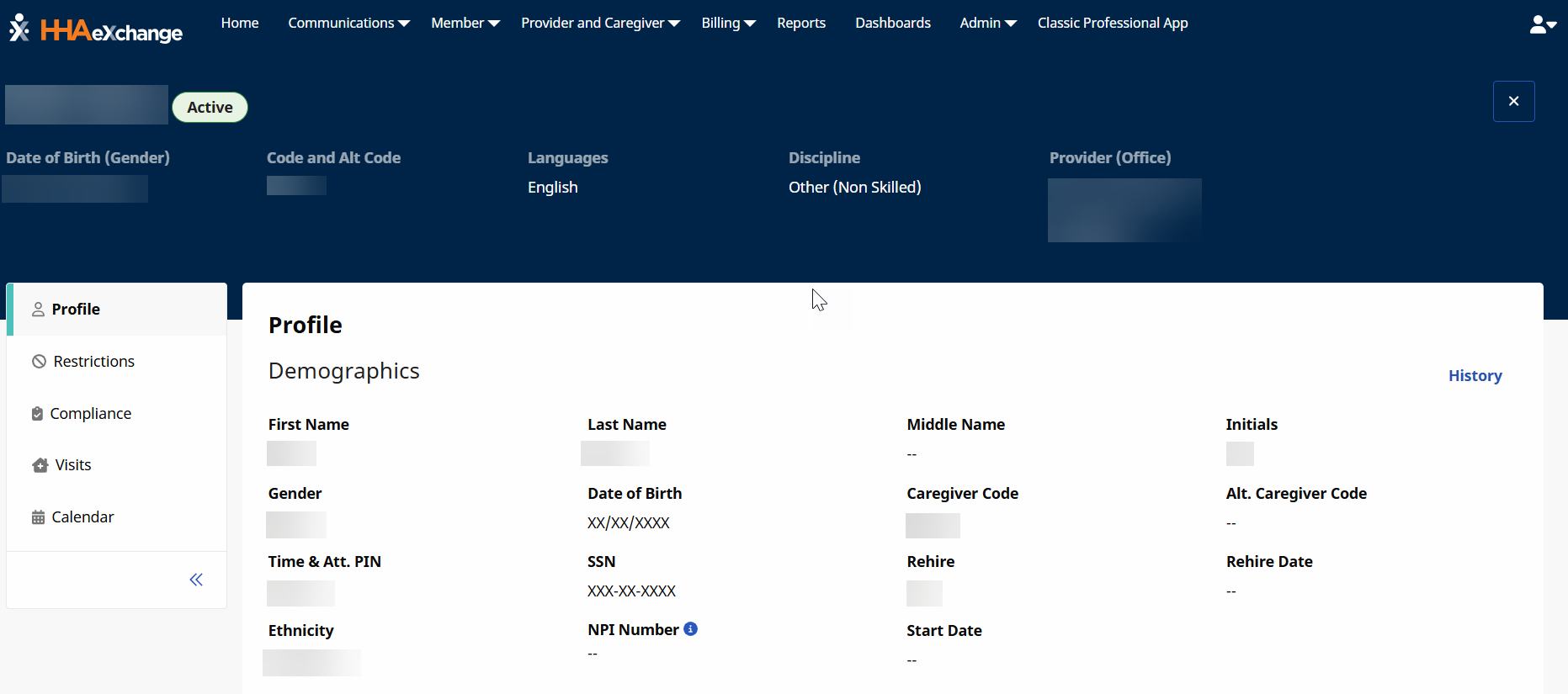Viewport: 1568px width, 694px height.
Task: Click the NPI Number info icon
Action: (x=690, y=629)
